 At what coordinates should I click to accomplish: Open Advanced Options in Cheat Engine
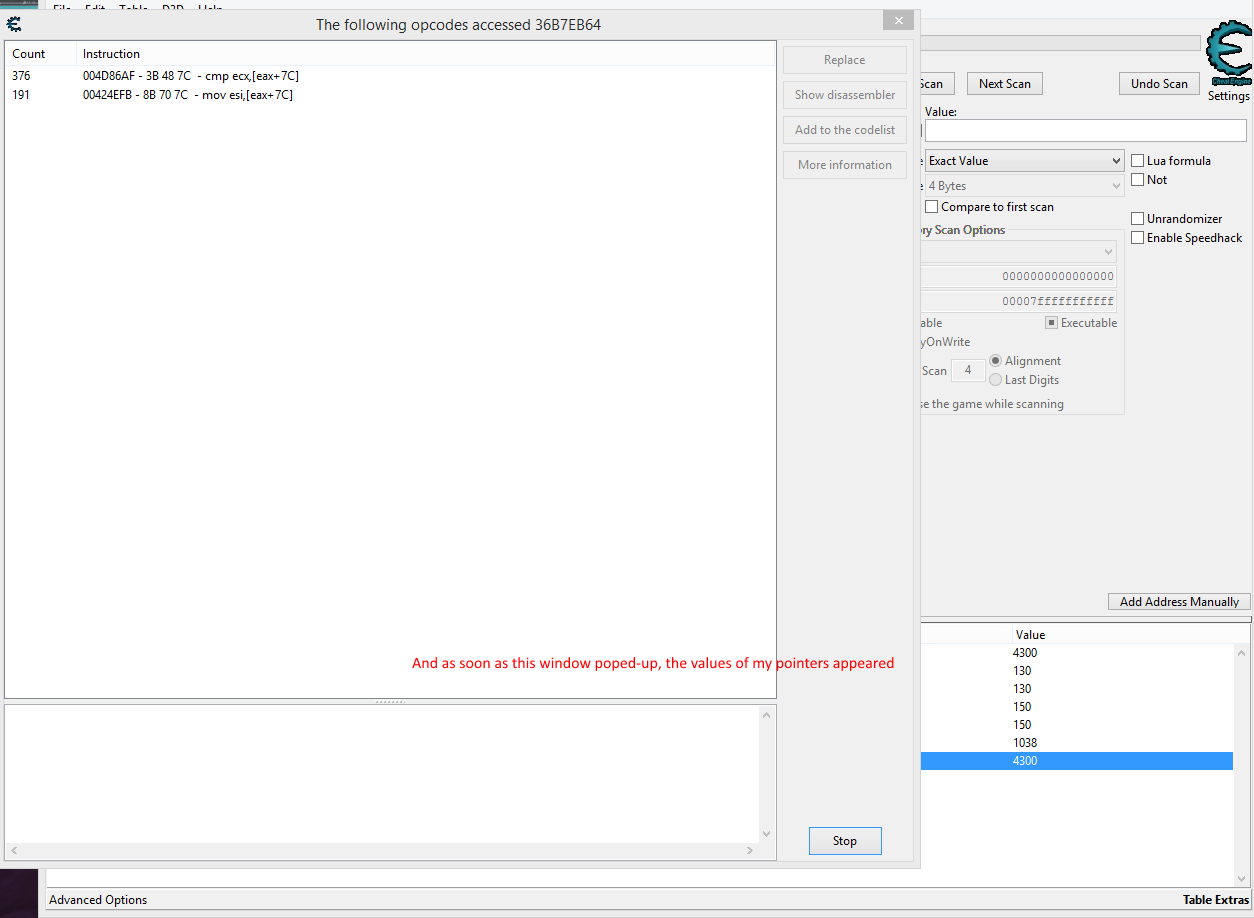(98, 900)
